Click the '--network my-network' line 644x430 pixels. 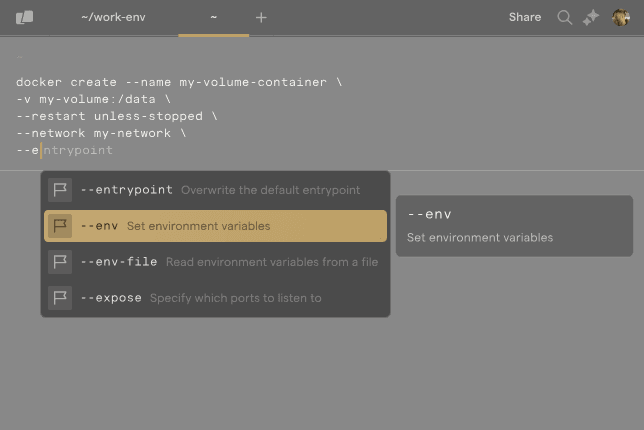(101, 133)
